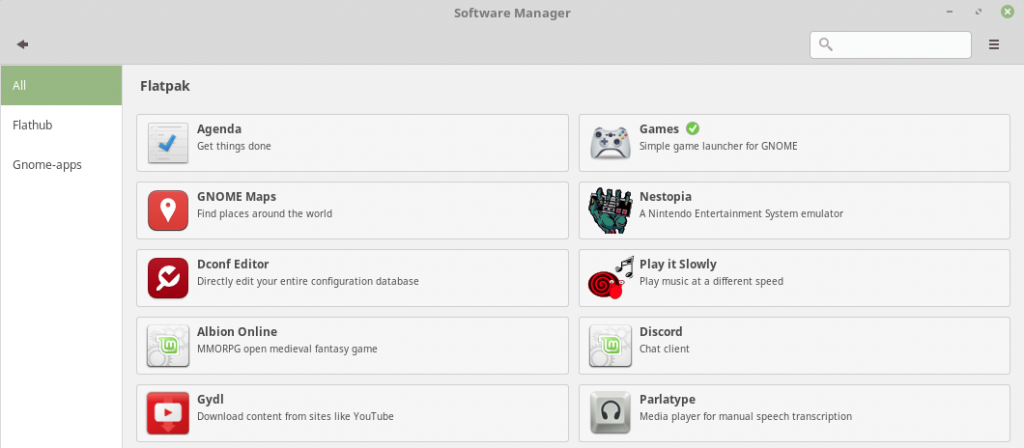Open the hamburger menu

point(994,44)
